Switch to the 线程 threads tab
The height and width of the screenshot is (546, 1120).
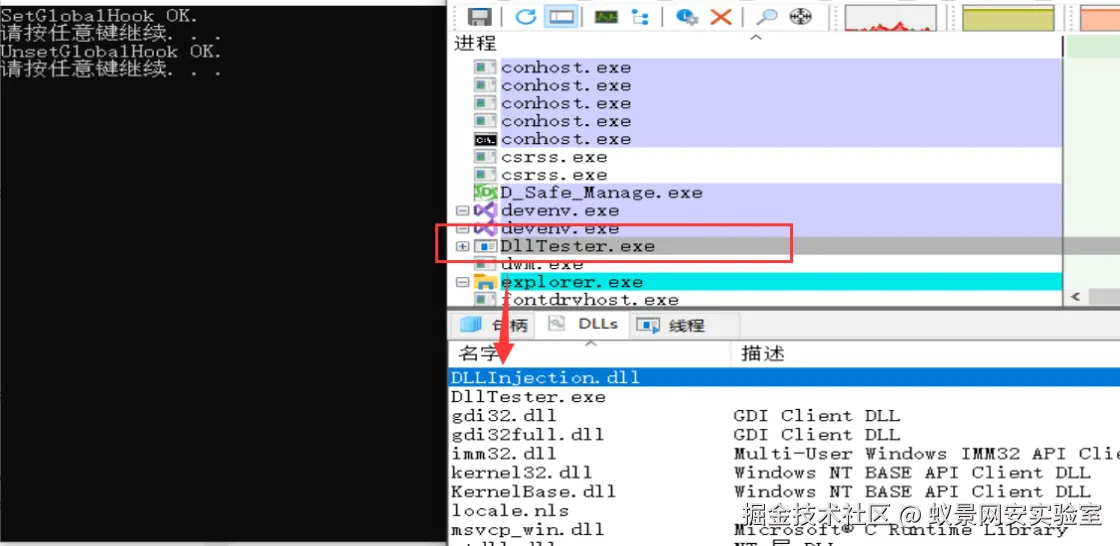[670, 326]
